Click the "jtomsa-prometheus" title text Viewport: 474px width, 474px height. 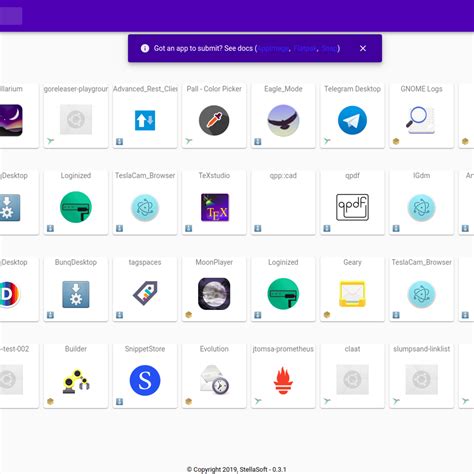coord(283,349)
